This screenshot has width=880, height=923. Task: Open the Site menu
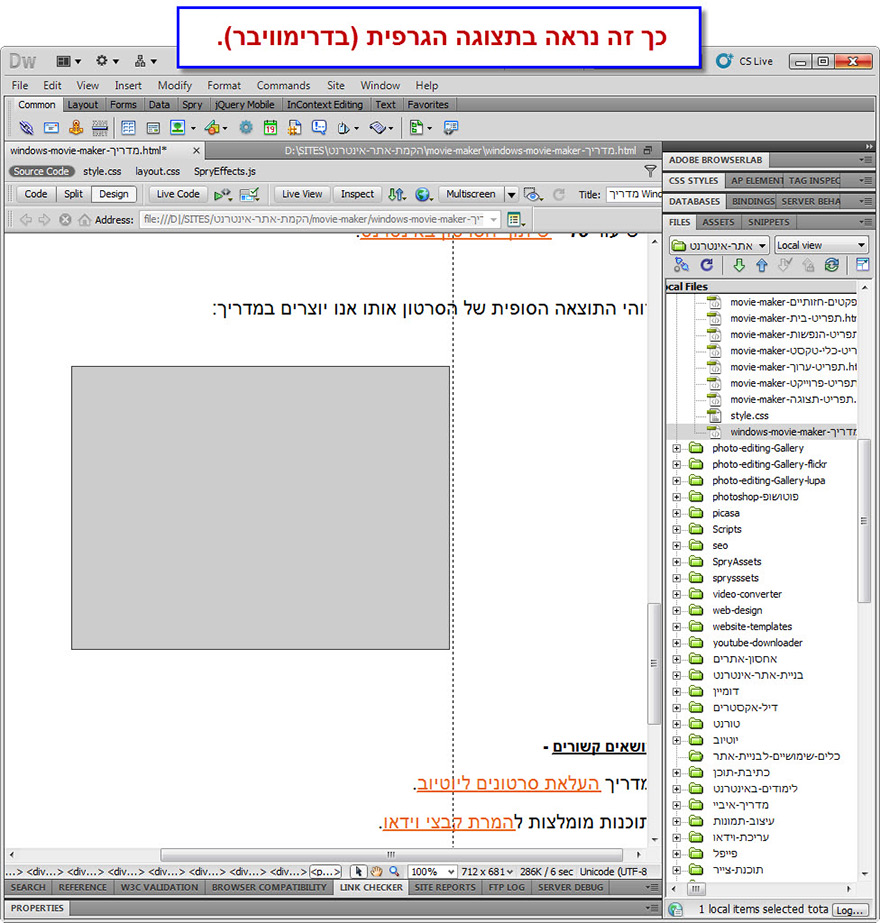point(336,85)
